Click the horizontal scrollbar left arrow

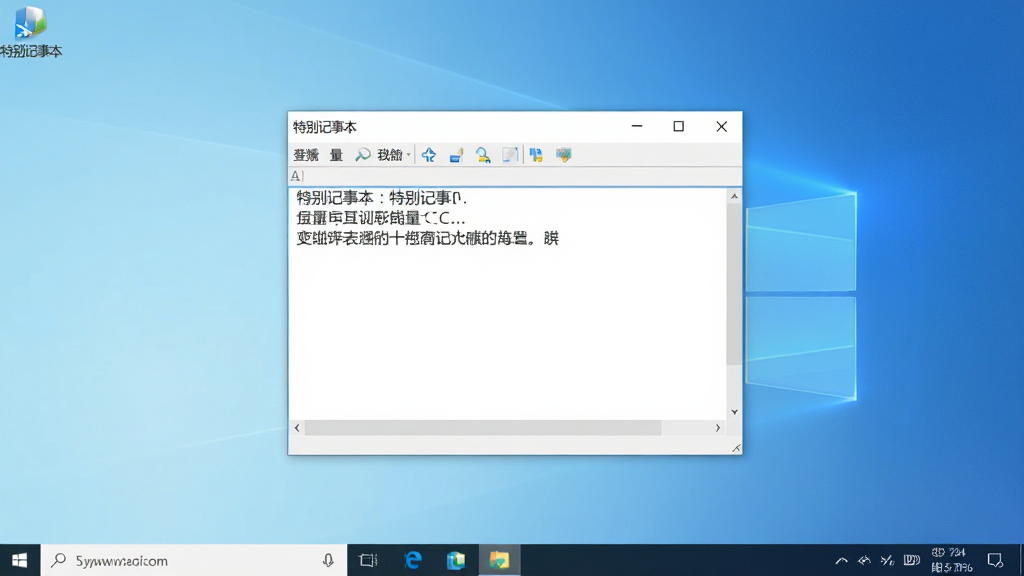point(297,428)
